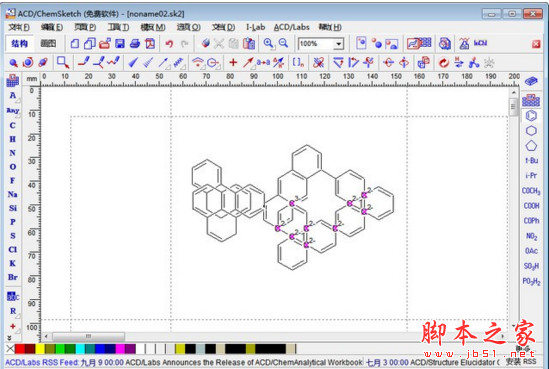Select the Carbon (C) atom button
549x369 pixels.
click(x=13, y=125)
